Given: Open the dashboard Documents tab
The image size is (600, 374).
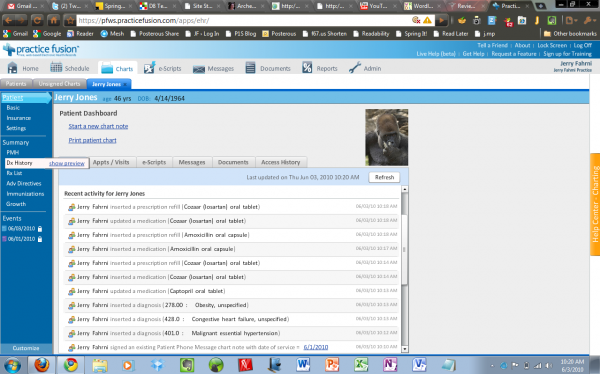Looking at the screenshot, I should click(233, 162).
